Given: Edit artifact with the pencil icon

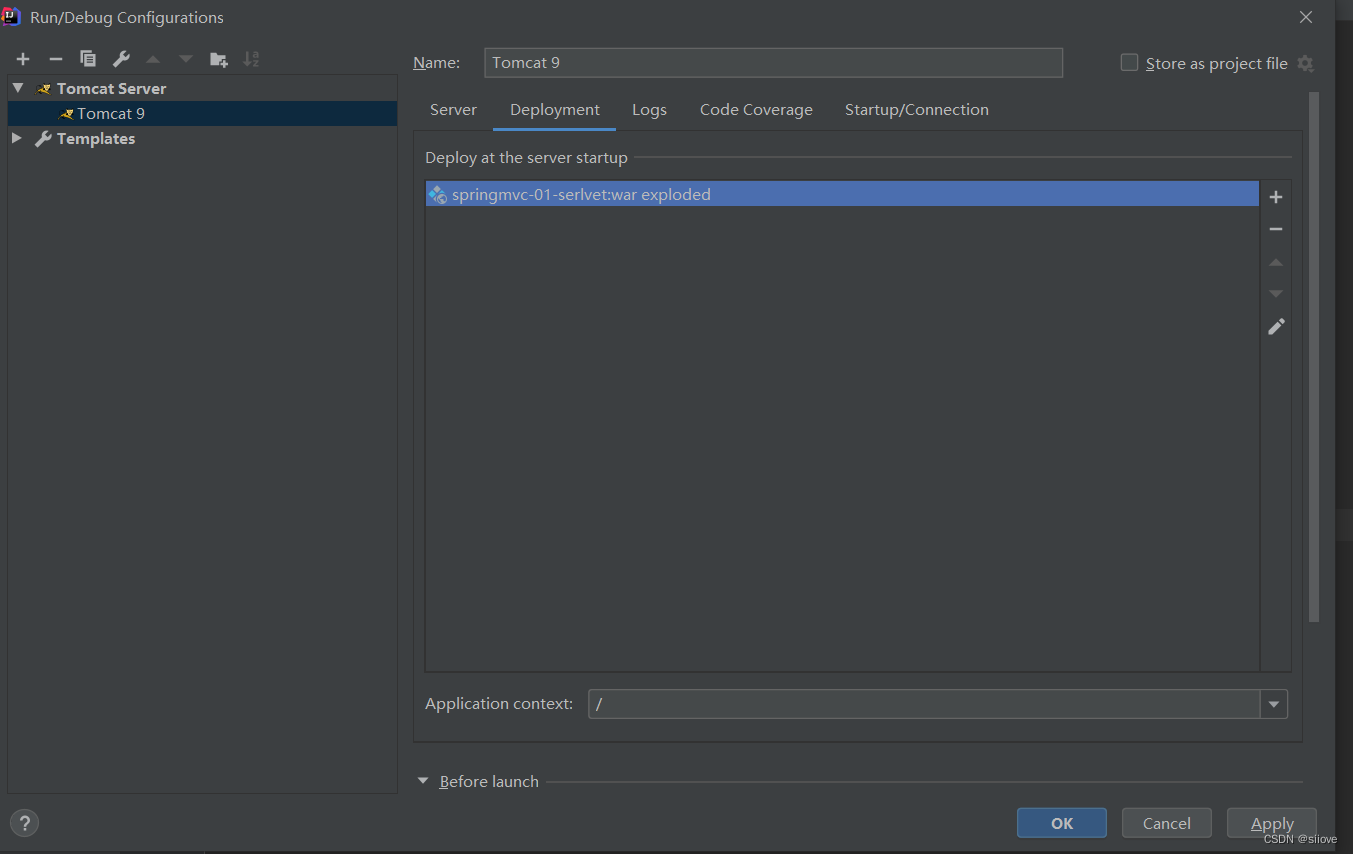Looking at the screenshot, I should click(x=1276, y=327).
